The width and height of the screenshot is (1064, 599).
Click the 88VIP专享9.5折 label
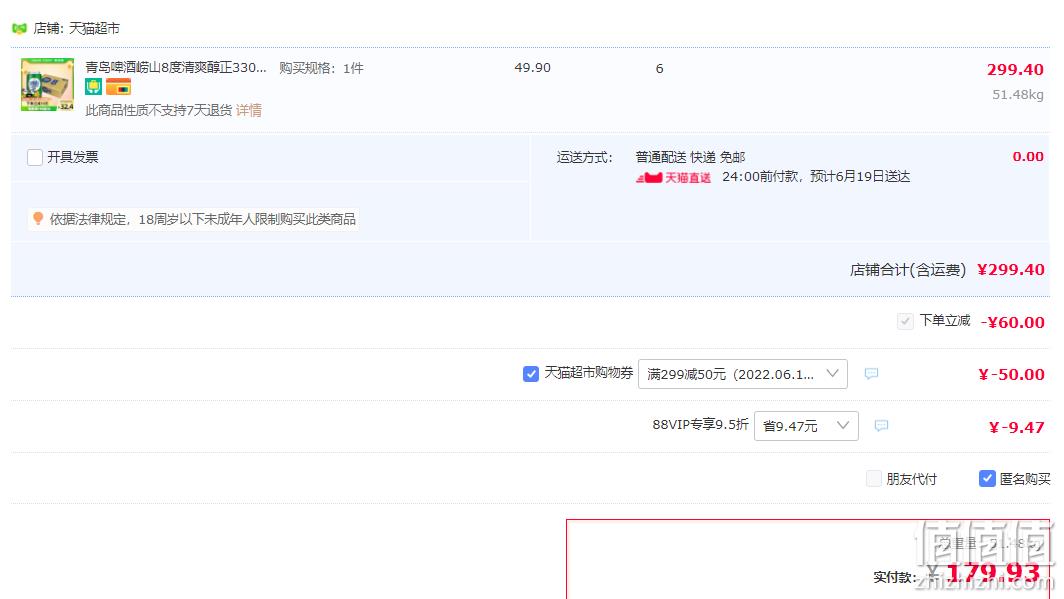tap(700, 425)
